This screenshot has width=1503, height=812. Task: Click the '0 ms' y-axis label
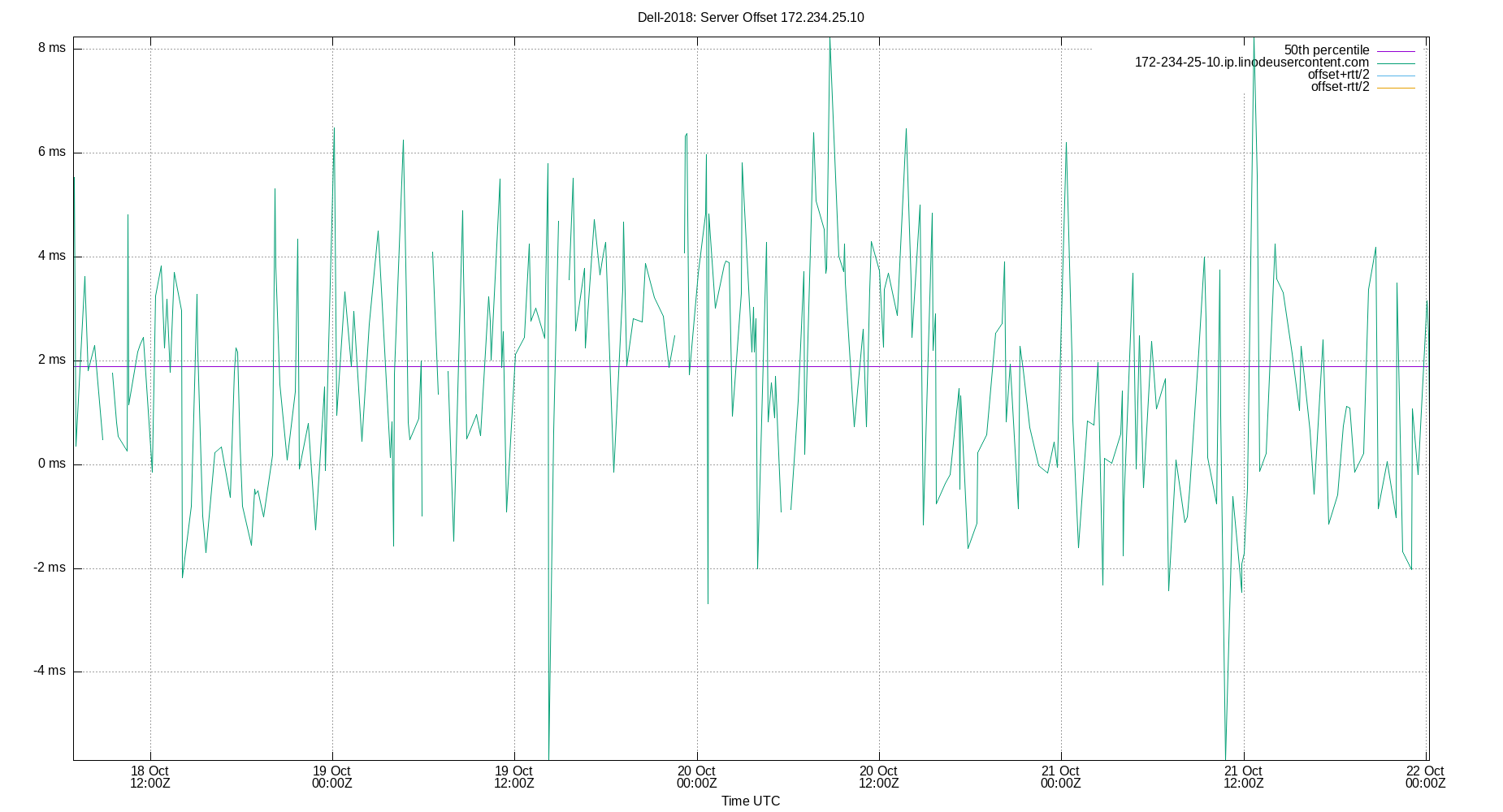click(x=52, y=464)
